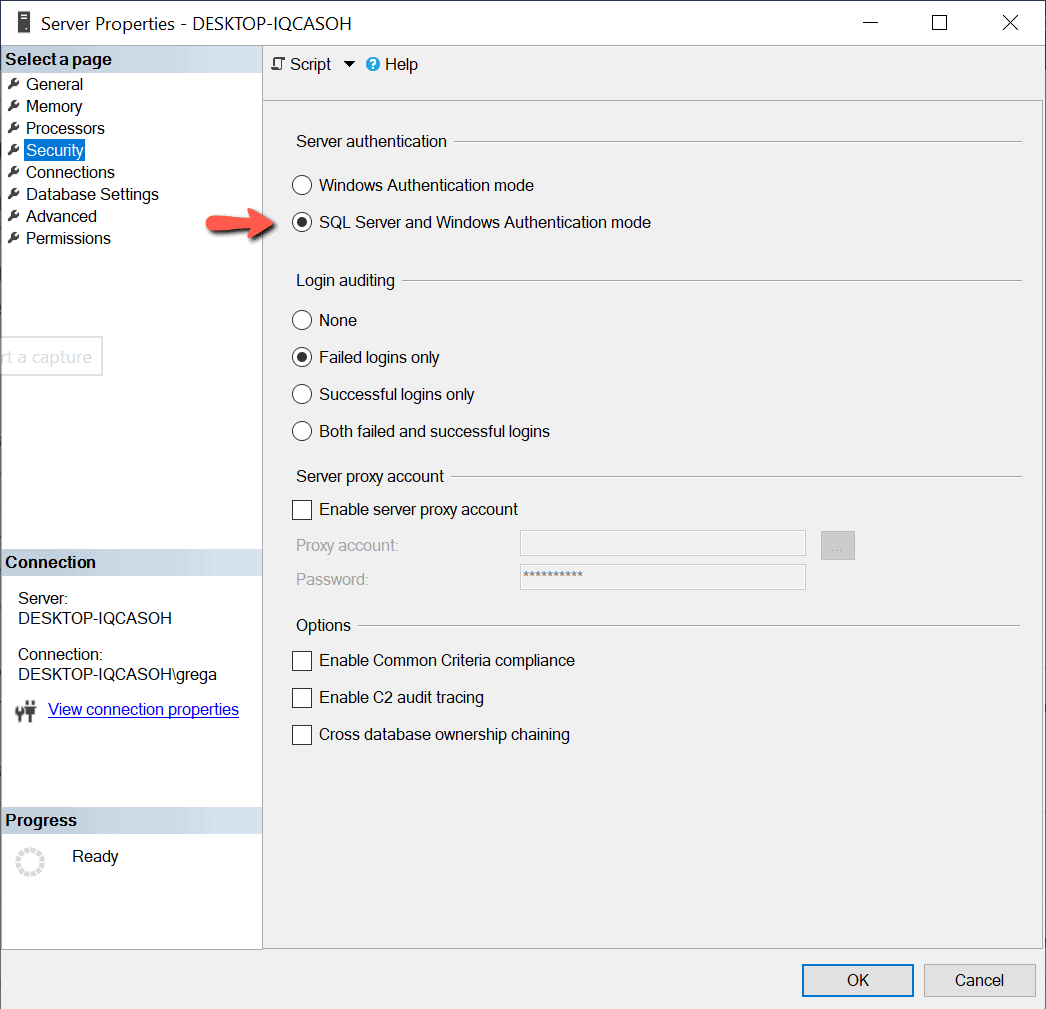Click the connection plug icon
The image size is (1046, 1009).
coord(26,711)
